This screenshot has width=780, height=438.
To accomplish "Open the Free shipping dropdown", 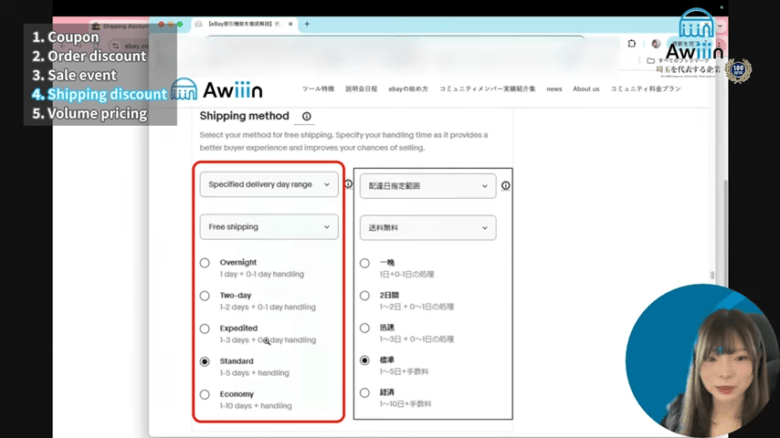I will (270, 227).
